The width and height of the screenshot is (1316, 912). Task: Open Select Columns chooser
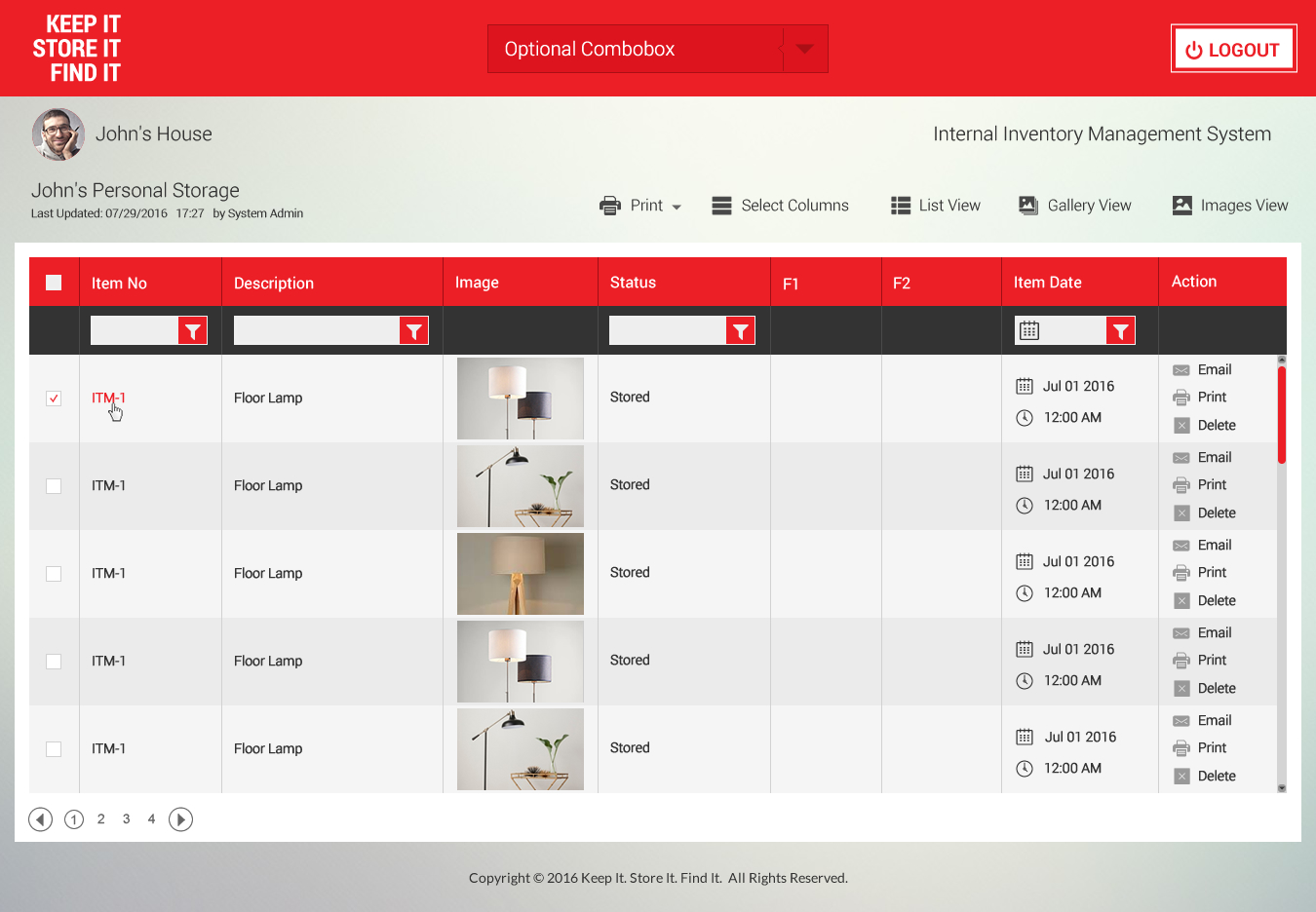click(x=781, y=206)
